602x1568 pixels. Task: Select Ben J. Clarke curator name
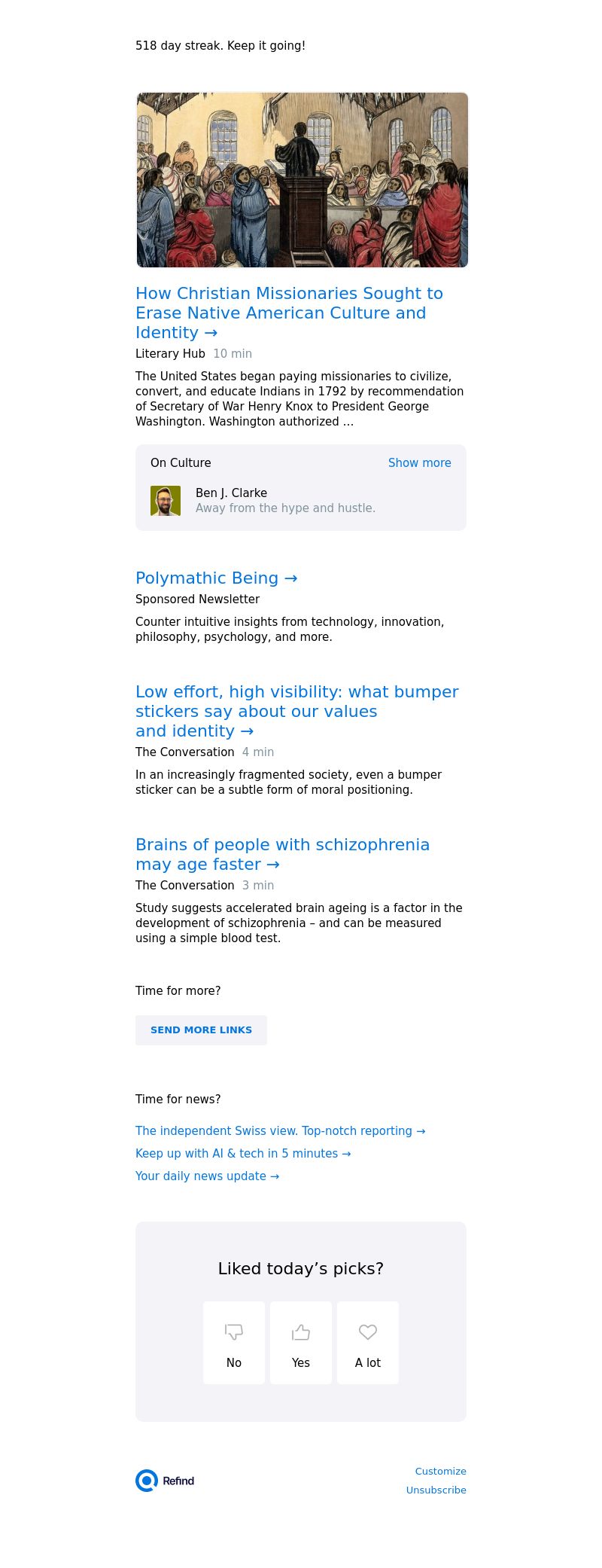pyautogui.click(x=231, y=493)
